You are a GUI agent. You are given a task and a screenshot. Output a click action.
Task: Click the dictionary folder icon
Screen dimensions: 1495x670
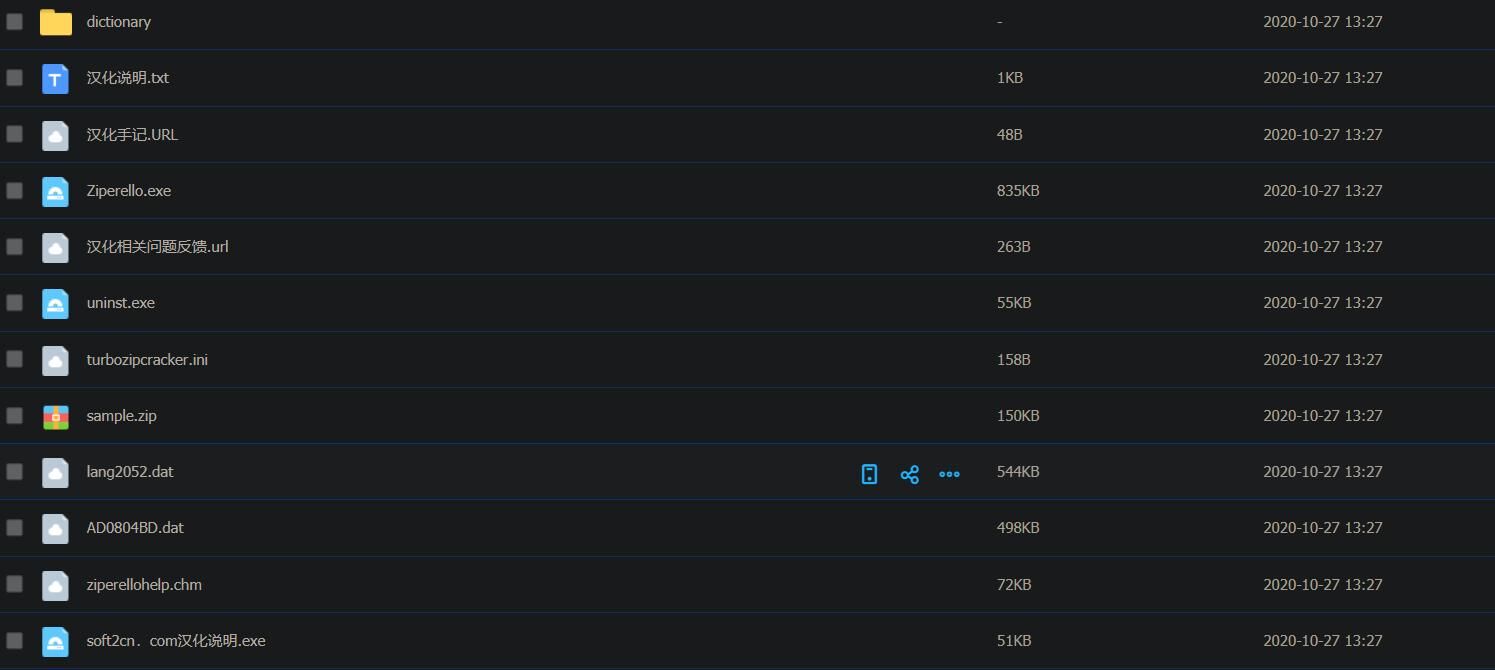(x=56, y=22)
